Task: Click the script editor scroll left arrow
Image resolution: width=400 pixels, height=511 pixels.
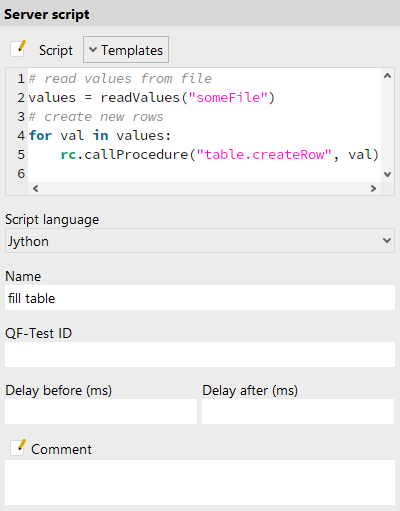Action: point(35,189)
